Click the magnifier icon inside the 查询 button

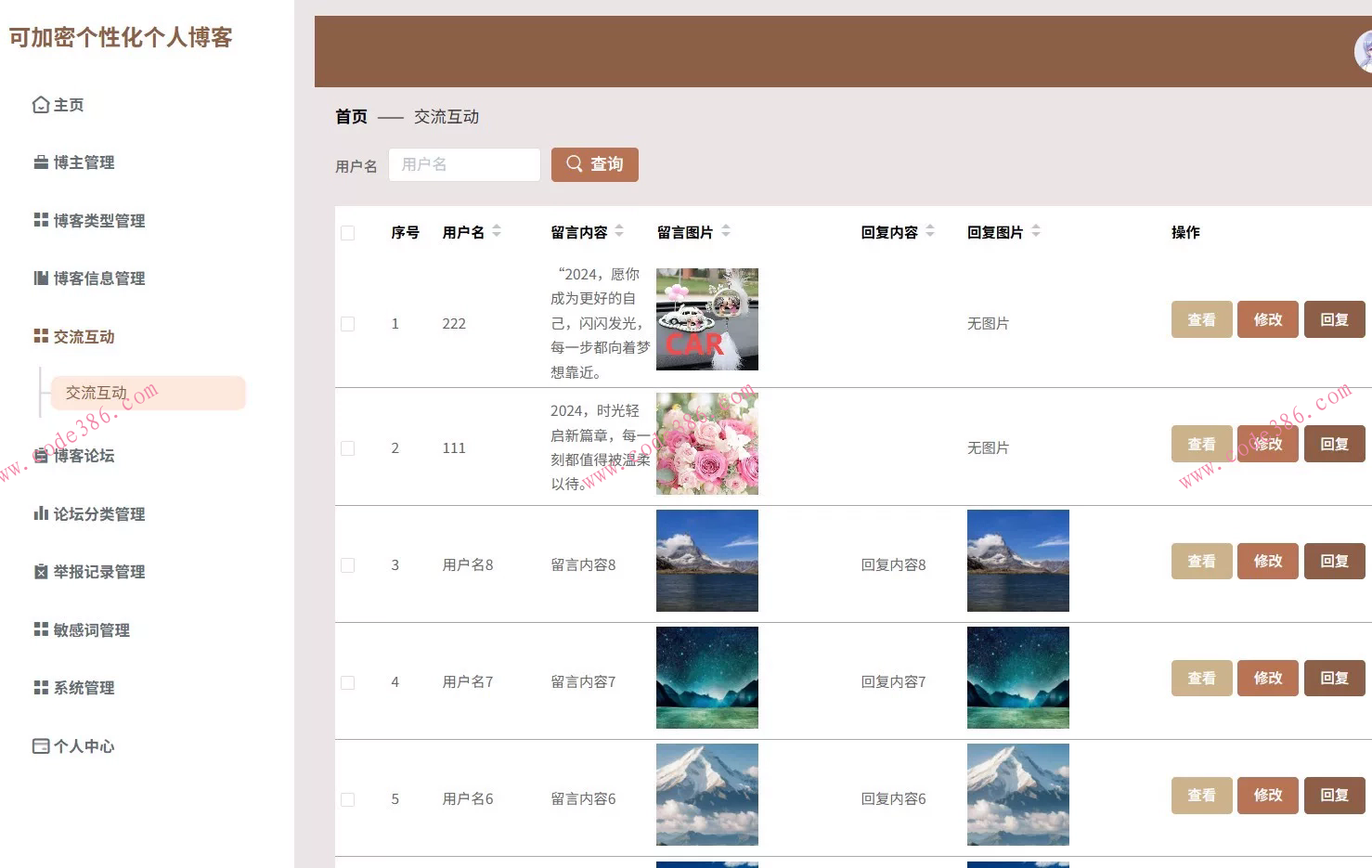575,163
